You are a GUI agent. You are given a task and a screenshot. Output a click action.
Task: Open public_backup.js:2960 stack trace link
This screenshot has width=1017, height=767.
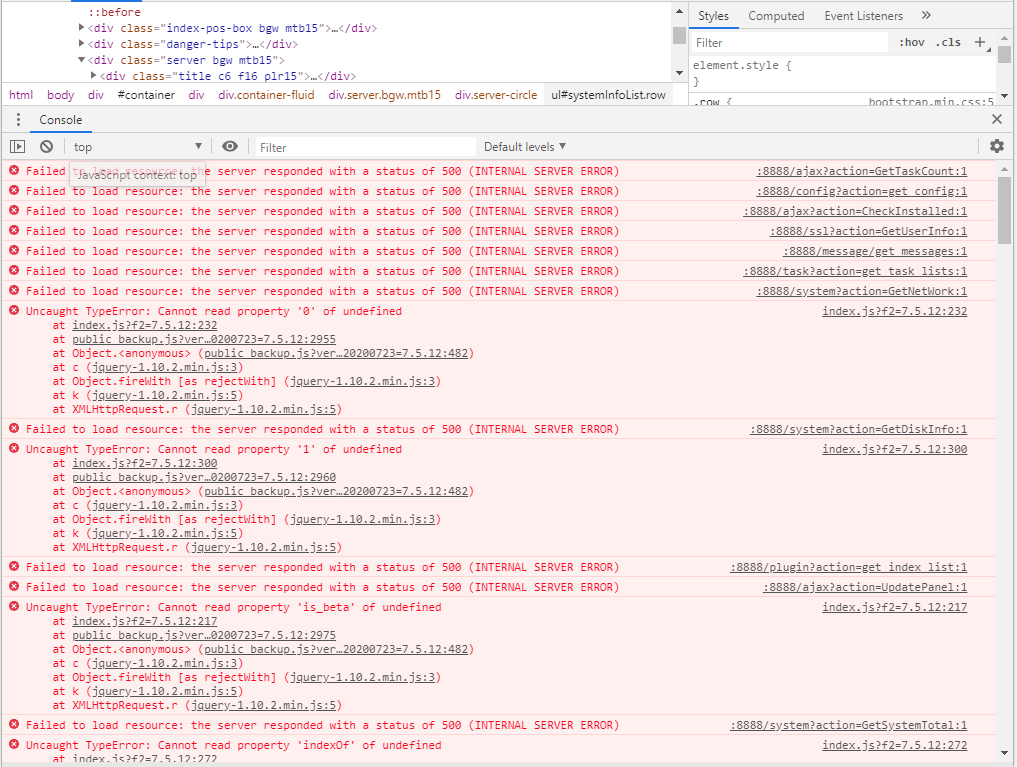[x=204, y=477]
